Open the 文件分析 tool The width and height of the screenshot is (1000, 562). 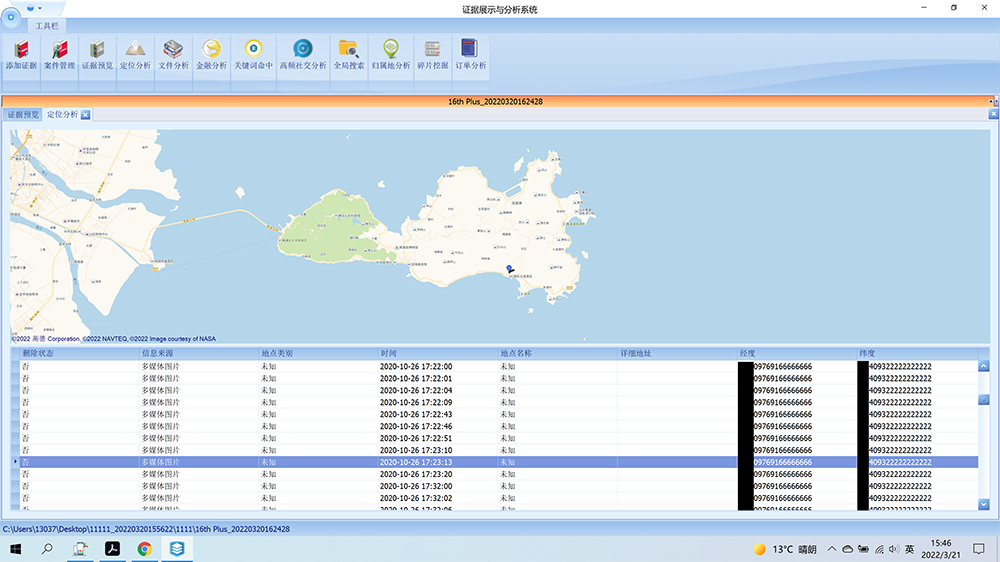click(x=173, y=55)
